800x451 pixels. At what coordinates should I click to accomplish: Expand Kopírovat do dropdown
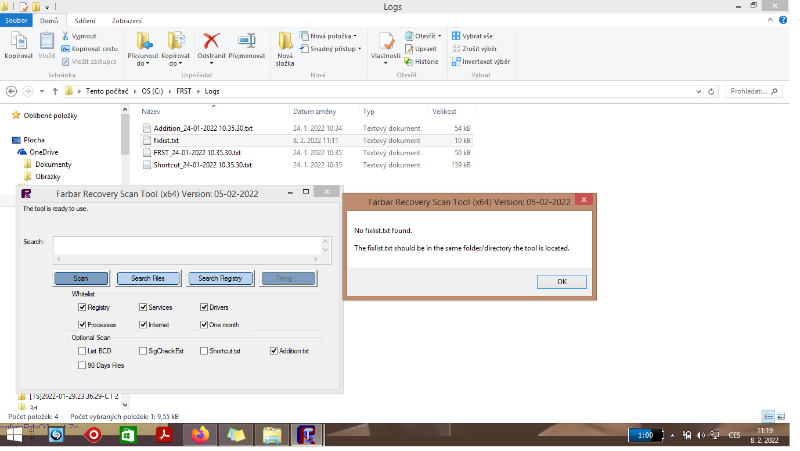180,64
